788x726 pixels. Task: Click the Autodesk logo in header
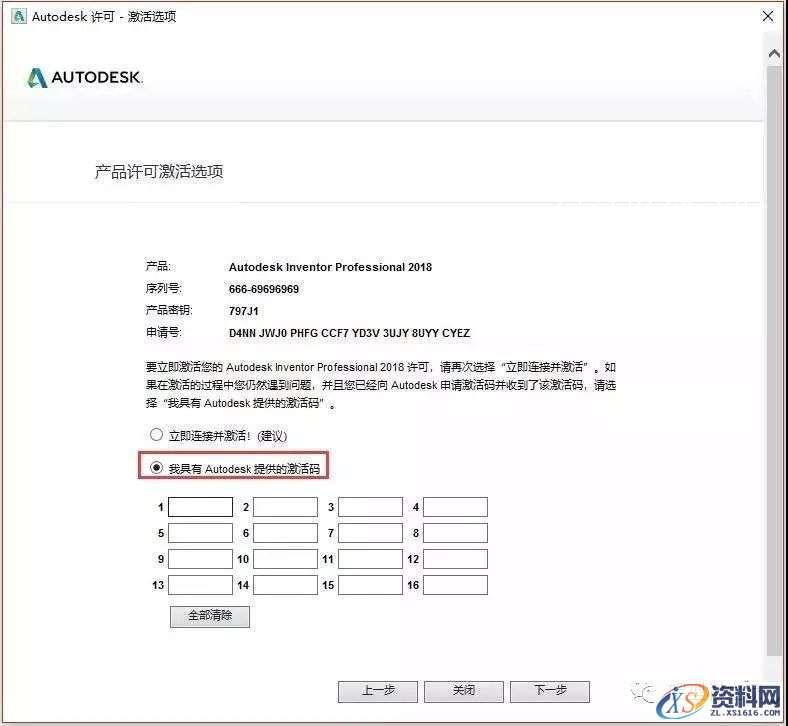pos(85,77)
